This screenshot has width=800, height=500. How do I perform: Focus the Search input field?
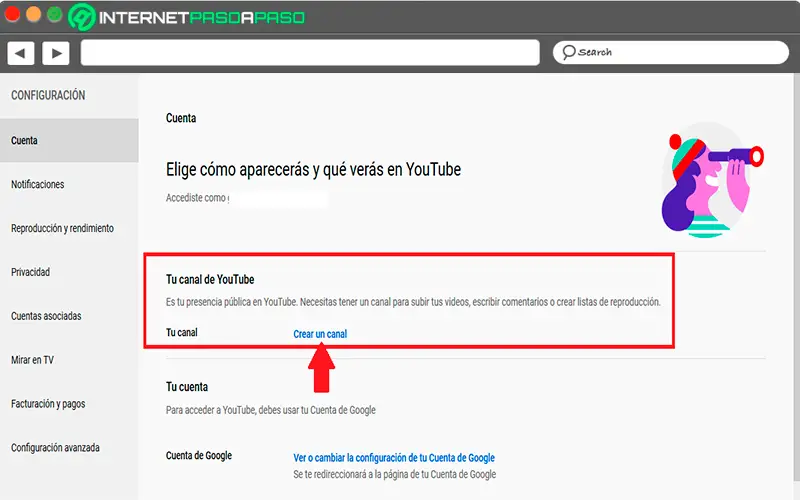(671, 52)
